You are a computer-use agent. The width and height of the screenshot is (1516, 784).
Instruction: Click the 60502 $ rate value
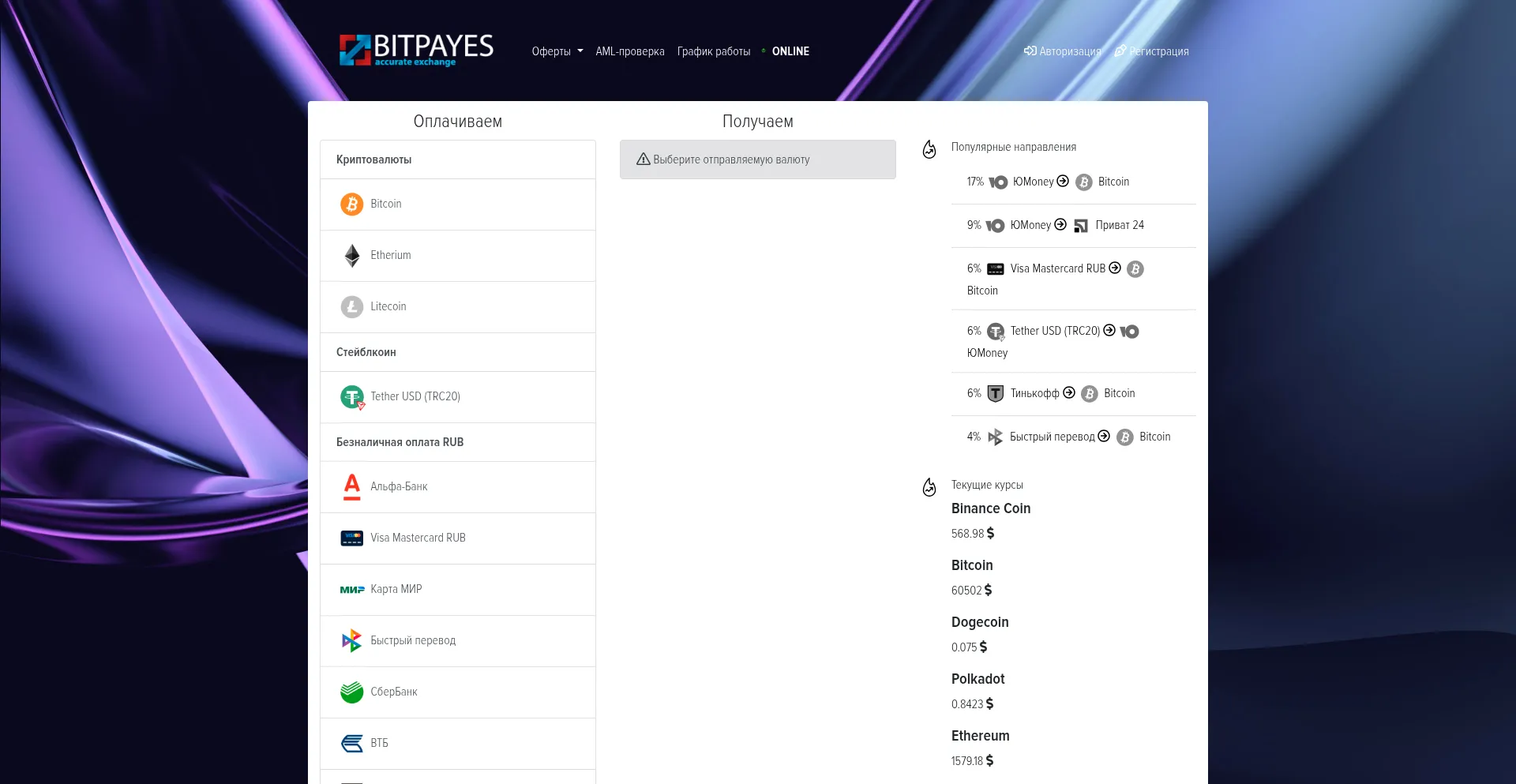point(972,591)
